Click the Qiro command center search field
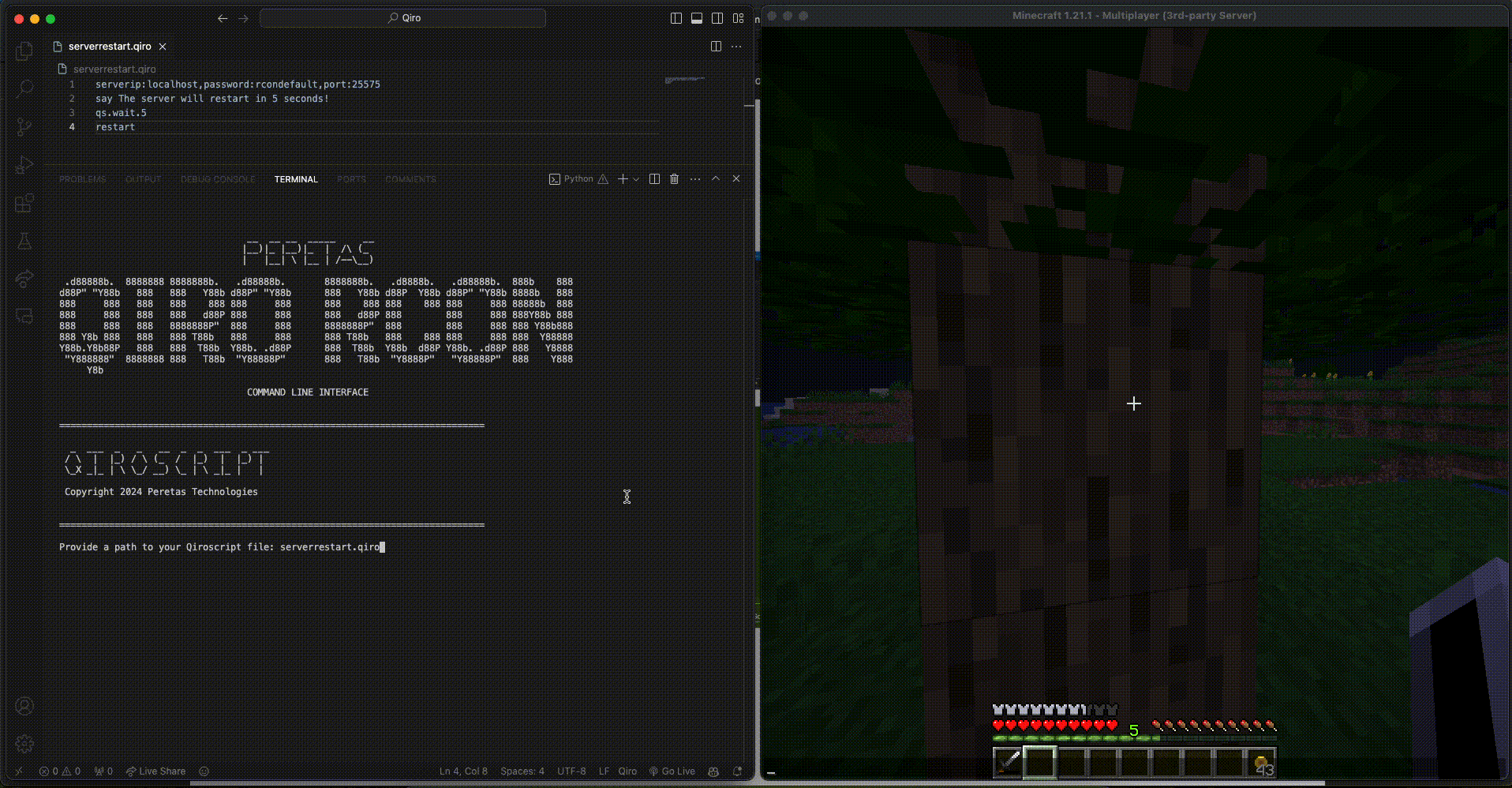 tap(403, 18)
